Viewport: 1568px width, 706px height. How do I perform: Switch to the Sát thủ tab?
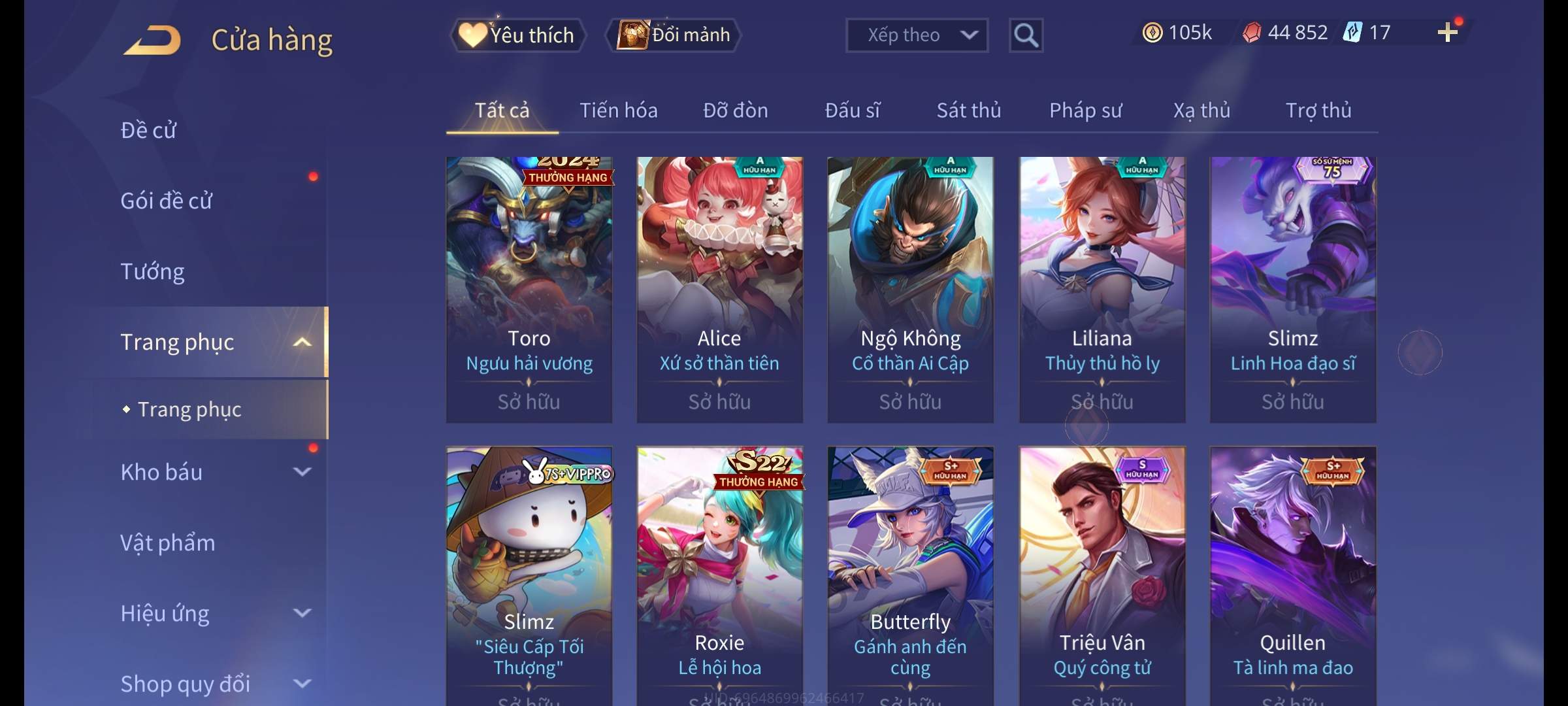969,110
